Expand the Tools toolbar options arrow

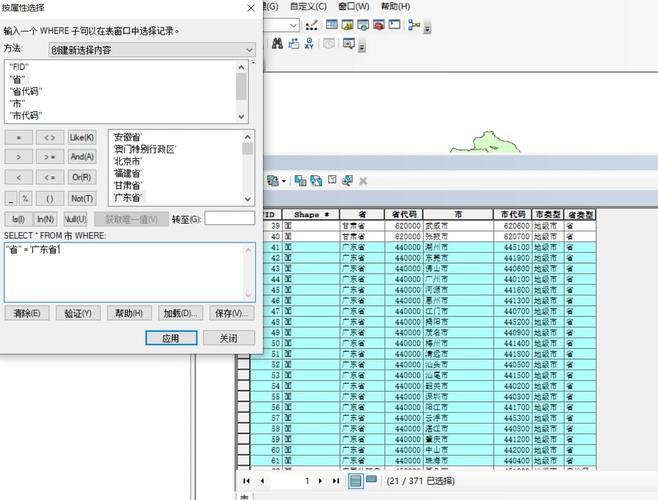(x=362, y=47)
